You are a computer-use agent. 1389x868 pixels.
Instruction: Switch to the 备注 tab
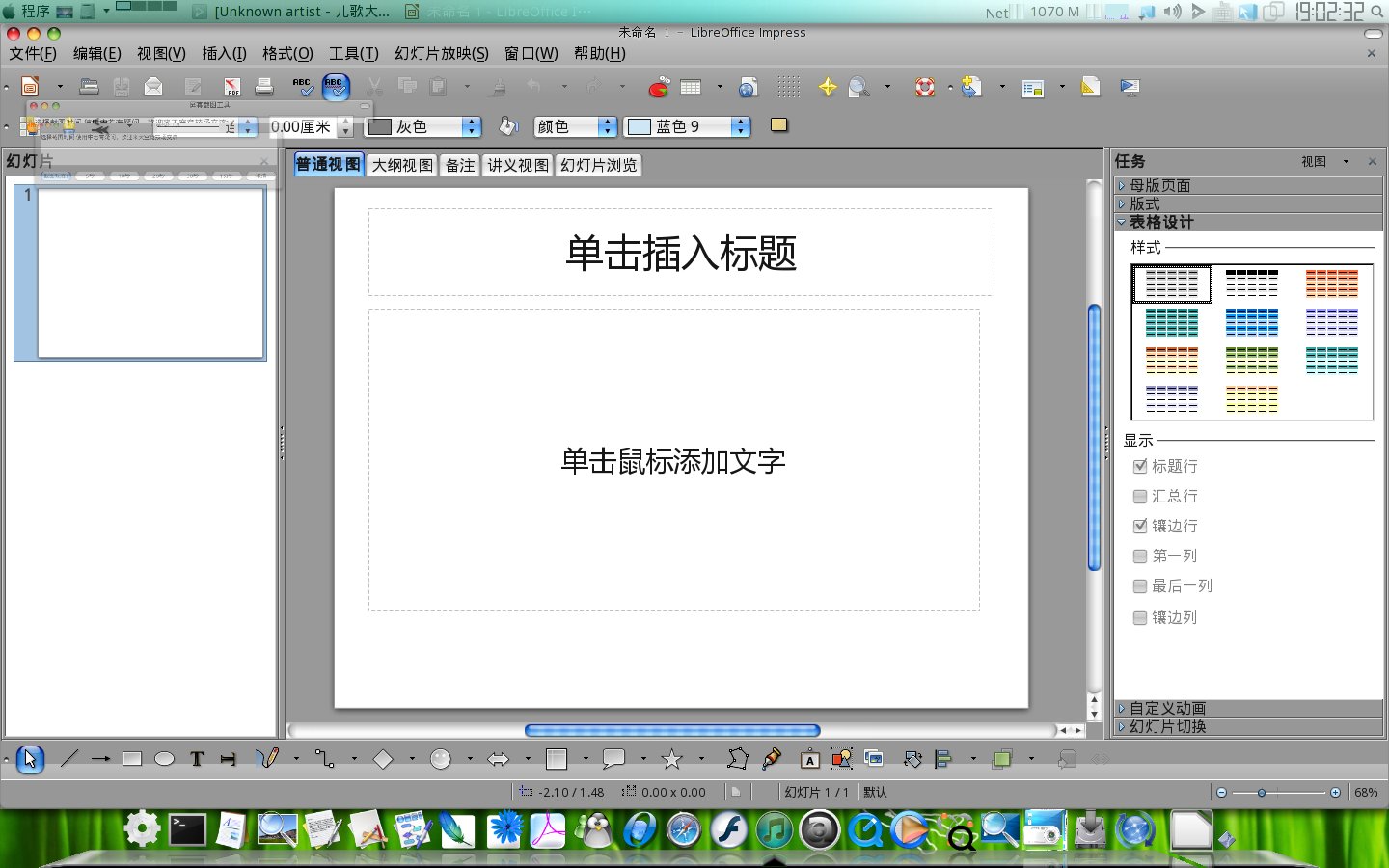click(x=460, y=165)
